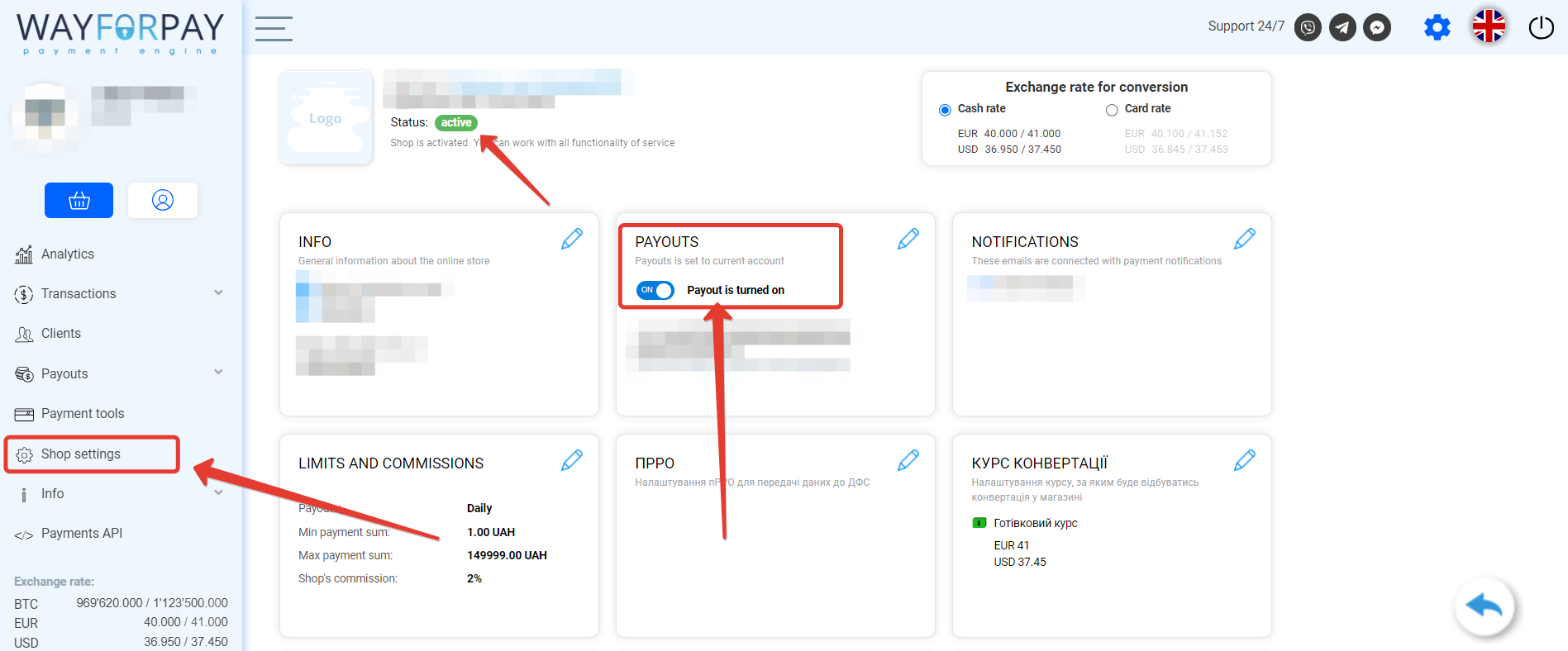1568x651 pixels.
Task: Edit the INFO card with pencil icon
Action: pyautogui.click(x=572, y=239)
